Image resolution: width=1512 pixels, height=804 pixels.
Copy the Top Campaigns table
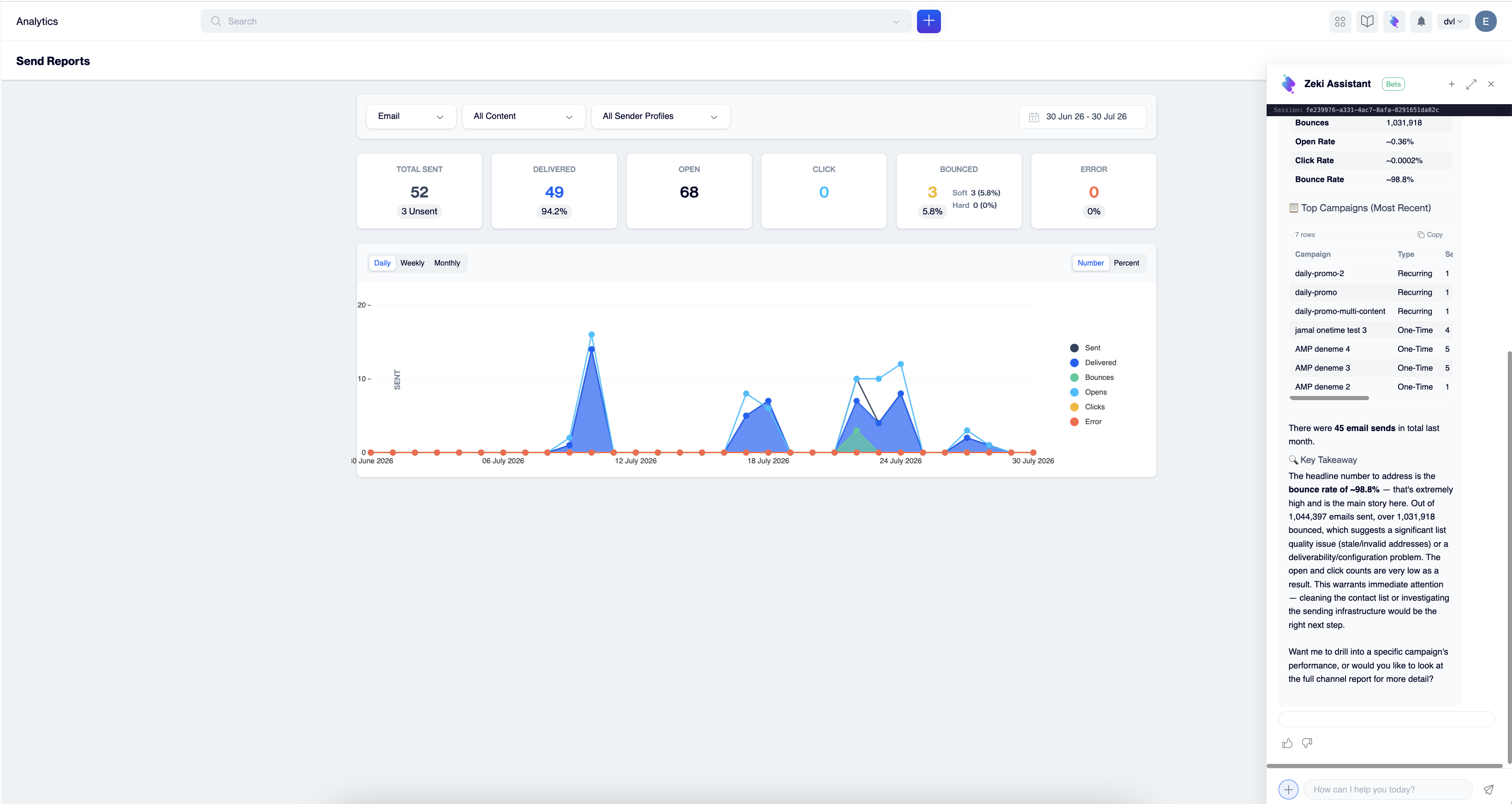1430,235
